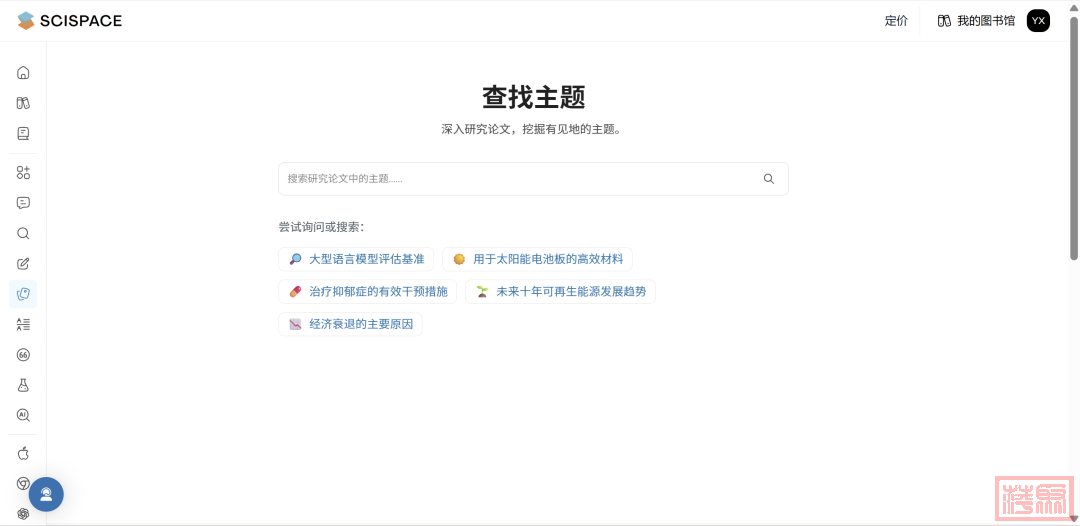Click the SCISPACE logo
This screenshot has height=526, width=1080.
pos(70,21)
